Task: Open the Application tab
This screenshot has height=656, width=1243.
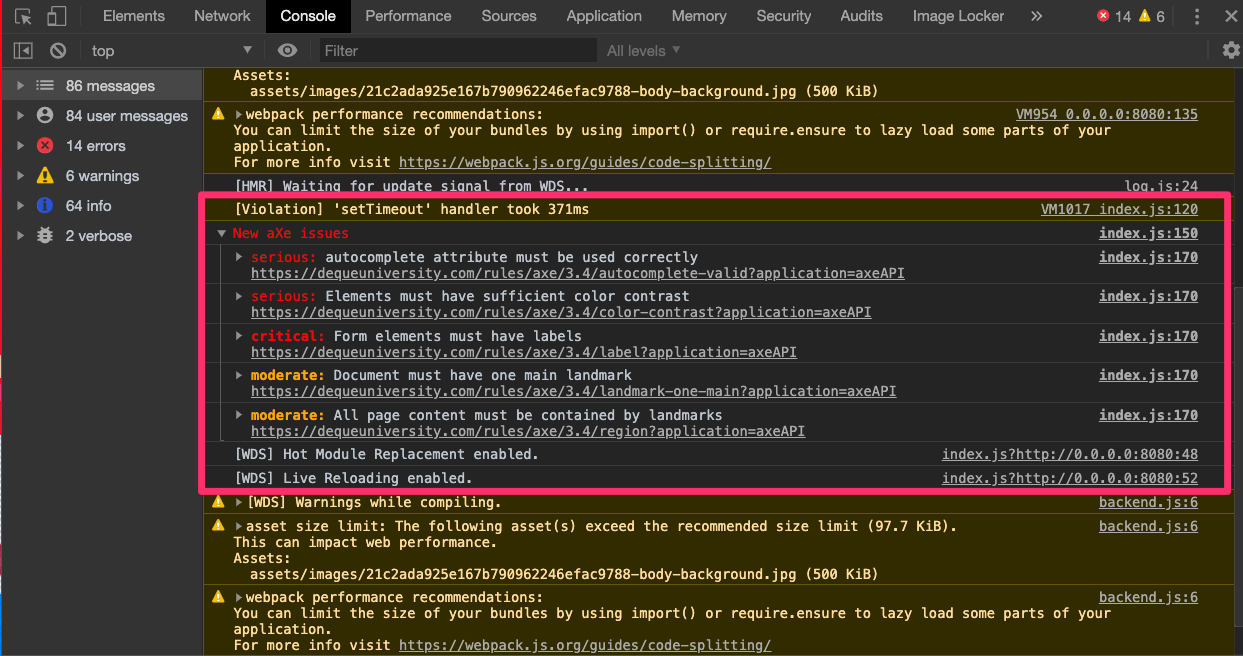Action: click(604, 16)
